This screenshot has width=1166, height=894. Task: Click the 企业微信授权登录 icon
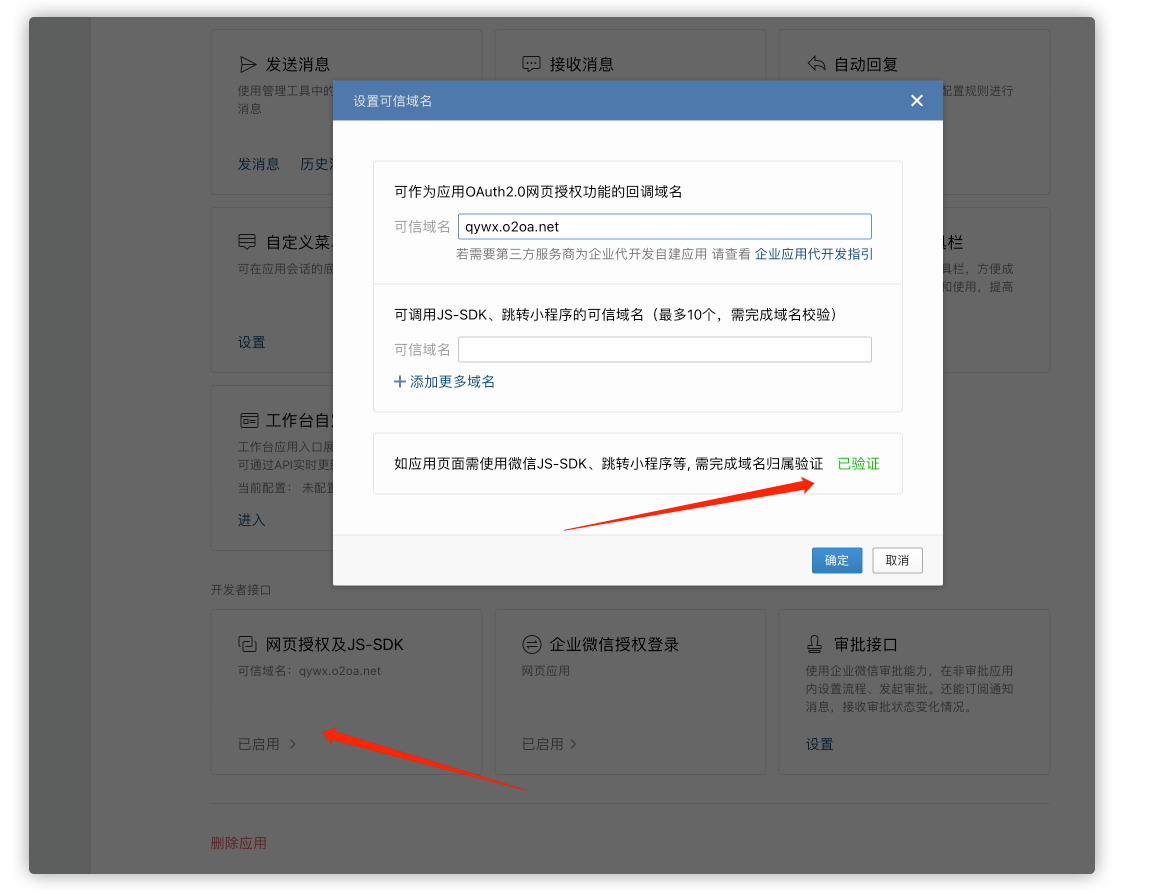coord(532,645)
